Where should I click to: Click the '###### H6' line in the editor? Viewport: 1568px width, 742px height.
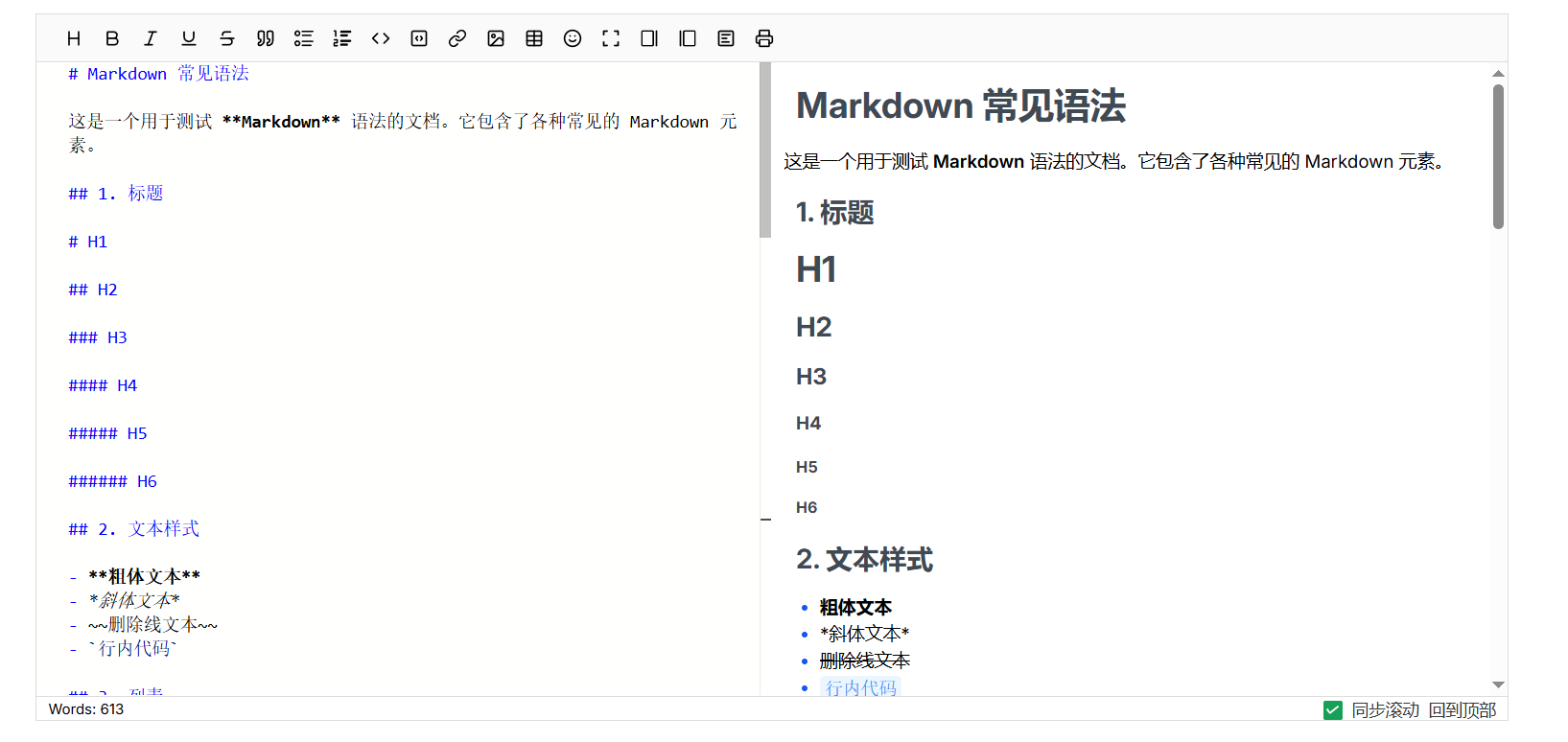click(x=112, y=481)
